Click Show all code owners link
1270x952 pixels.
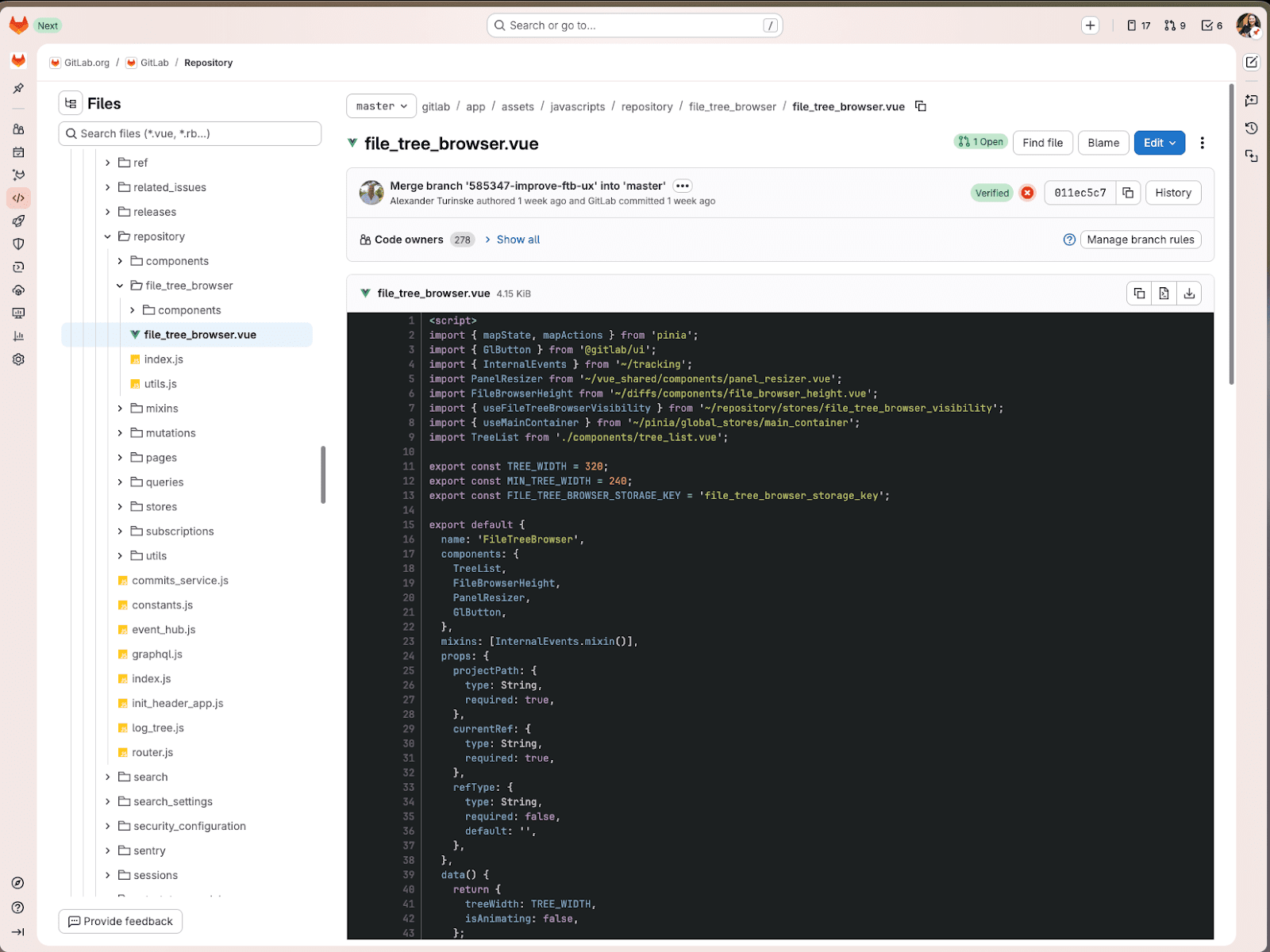click(x=518, y=240)
